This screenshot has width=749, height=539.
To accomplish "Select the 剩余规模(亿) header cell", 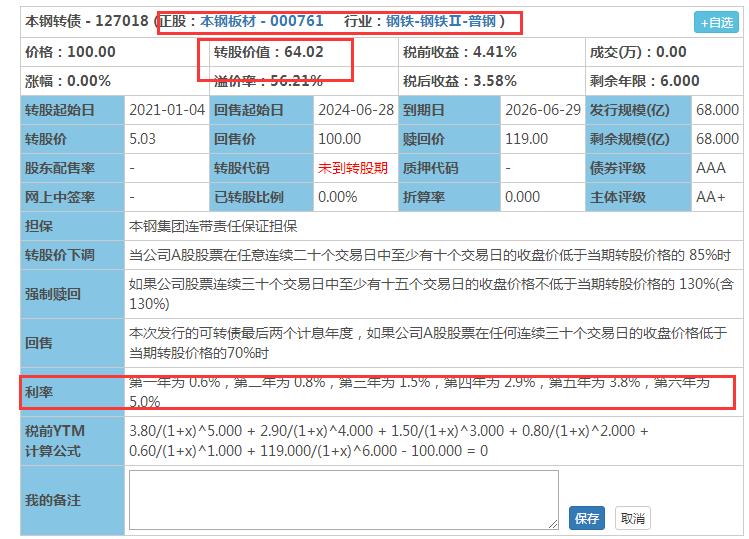I will (639, 139).
